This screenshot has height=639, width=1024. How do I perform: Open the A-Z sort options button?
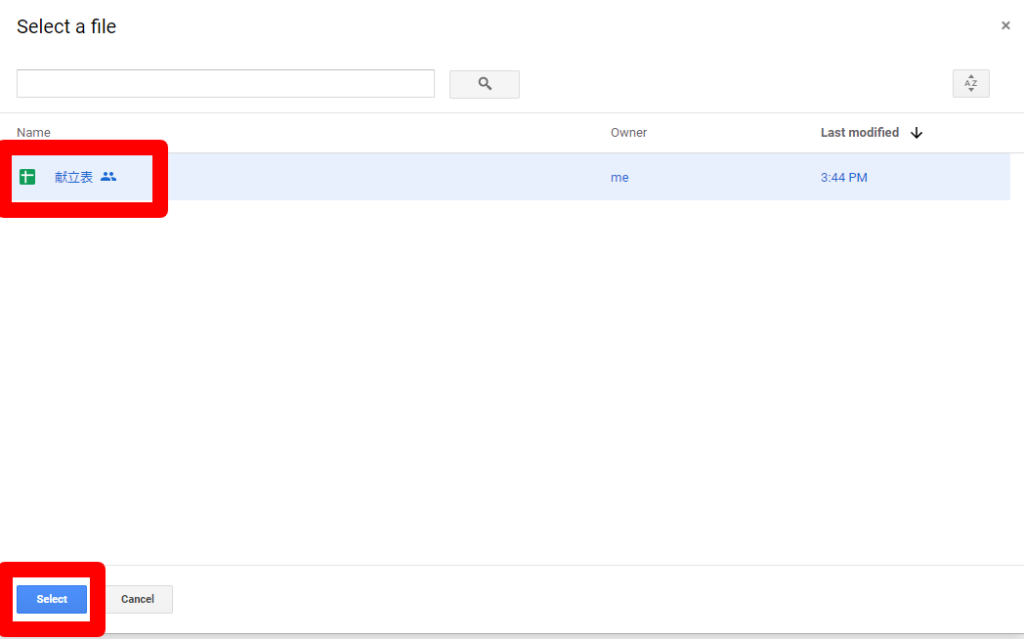[970, 84]
